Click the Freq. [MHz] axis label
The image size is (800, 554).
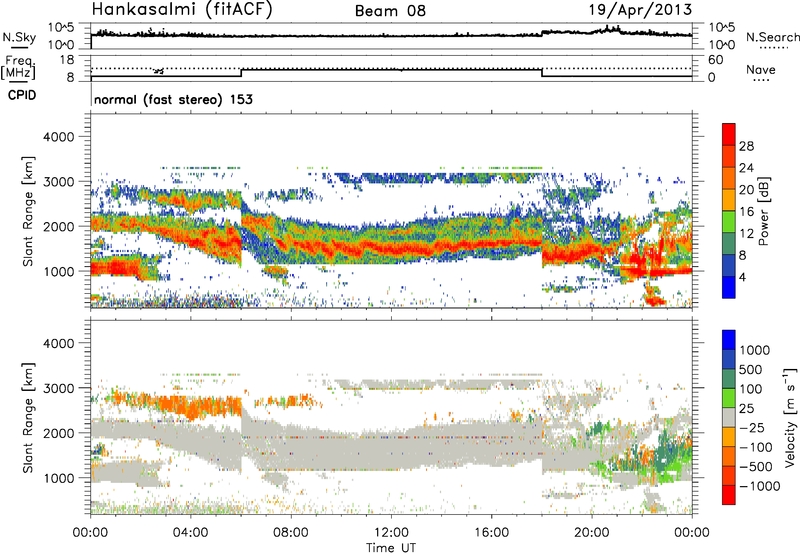tap(18, 67)
